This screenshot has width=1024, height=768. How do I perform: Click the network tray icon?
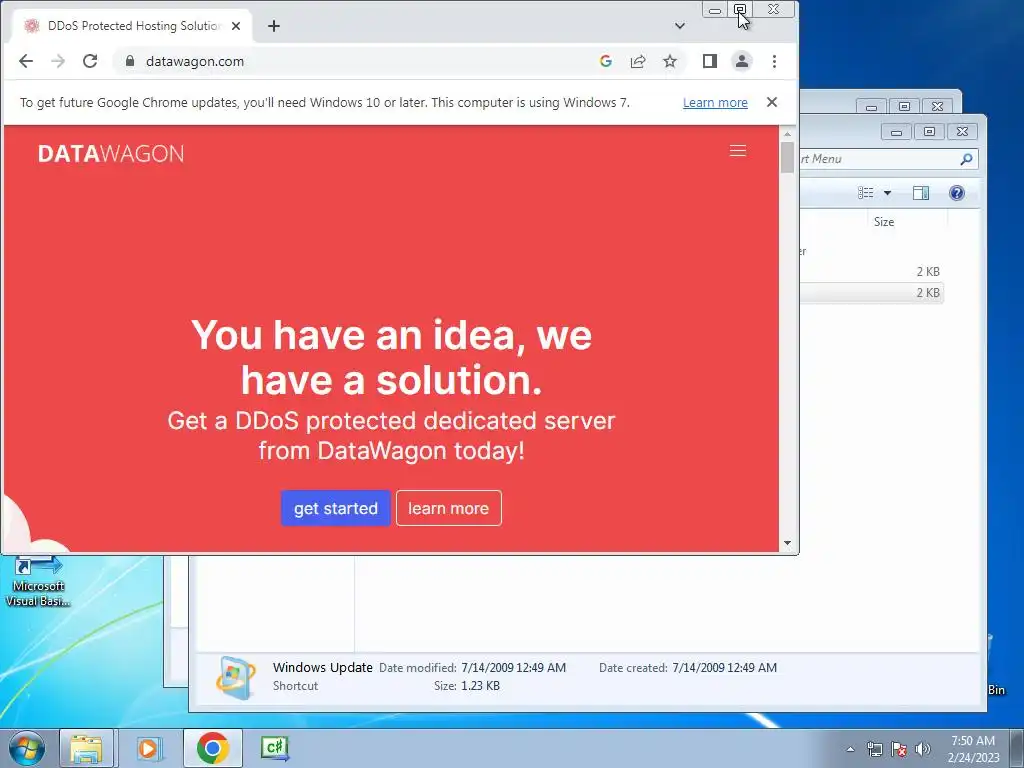[x=874, y=749]
